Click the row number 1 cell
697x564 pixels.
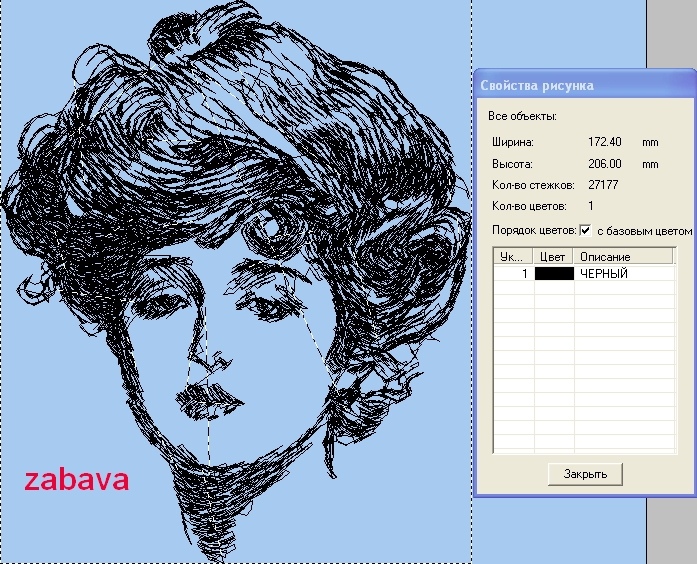tap(514, 274)
